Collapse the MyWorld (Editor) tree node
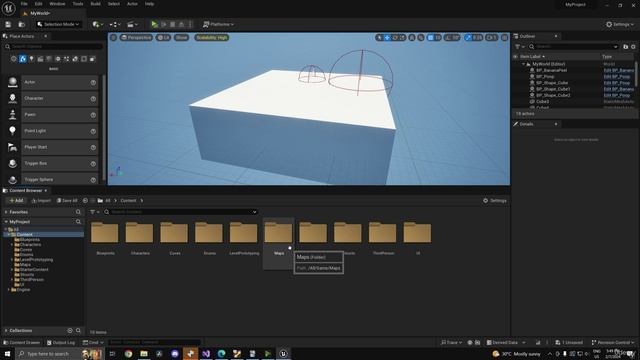 point(524,64)
